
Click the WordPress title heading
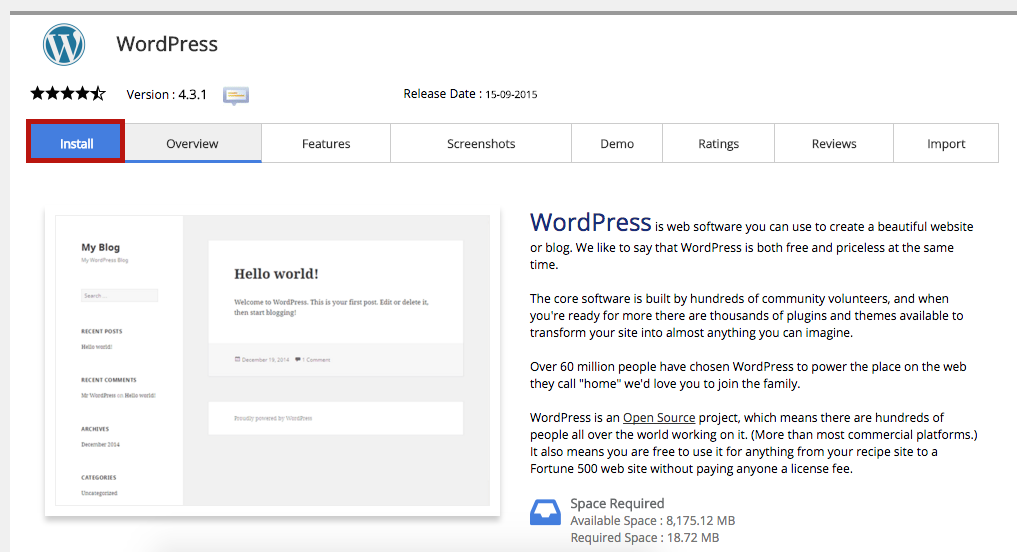pos(167,44)
